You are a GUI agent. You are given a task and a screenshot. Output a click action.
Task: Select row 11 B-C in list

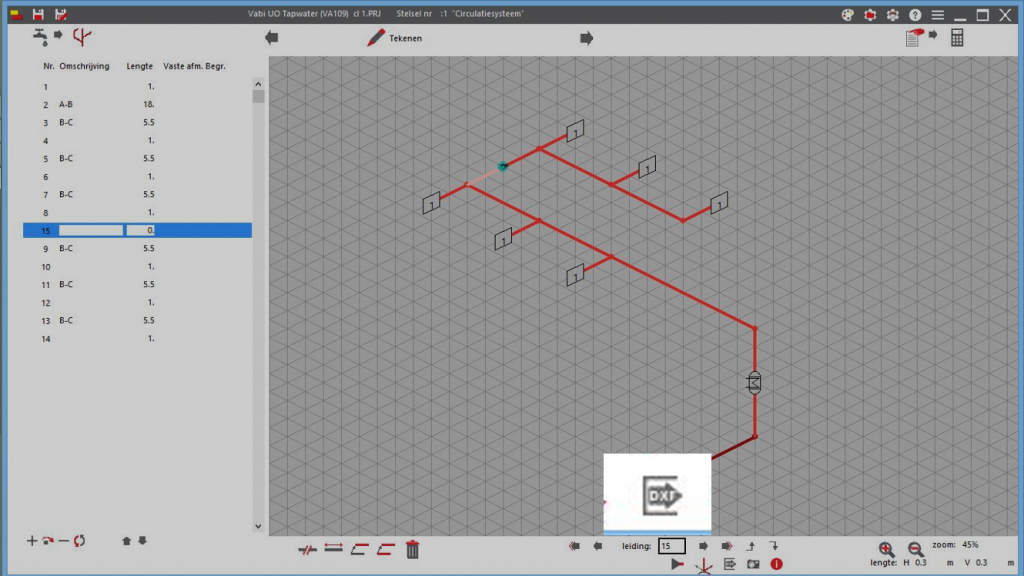tap(137, 284)
